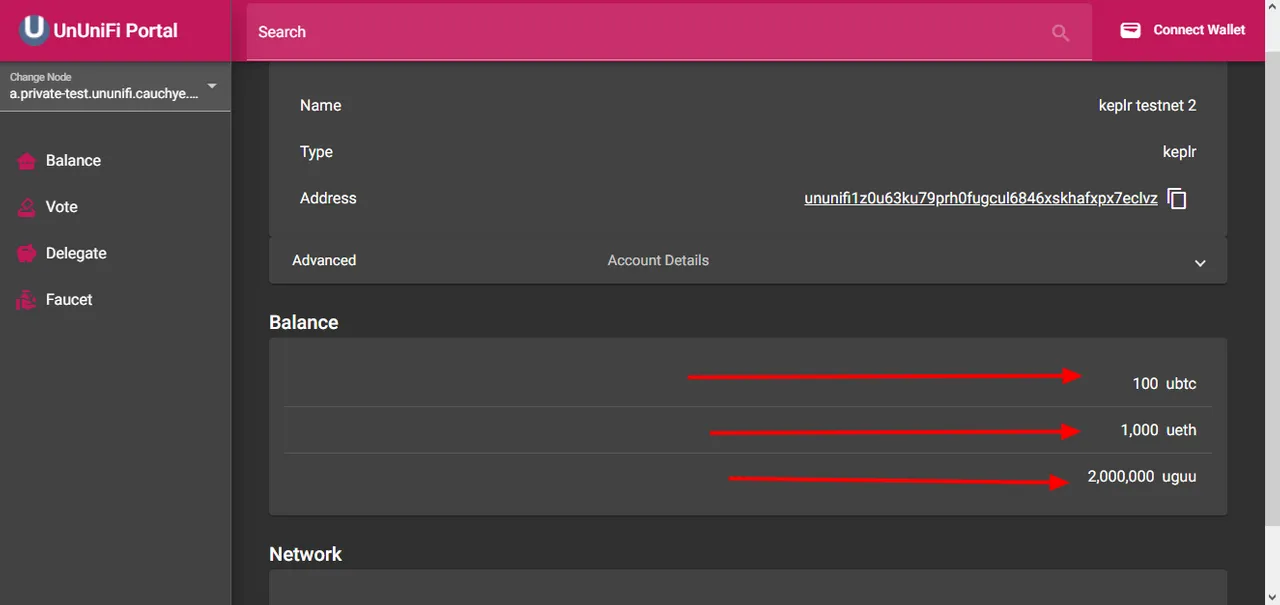
Task: Click the Change Node label
Action: click(40, 77)
